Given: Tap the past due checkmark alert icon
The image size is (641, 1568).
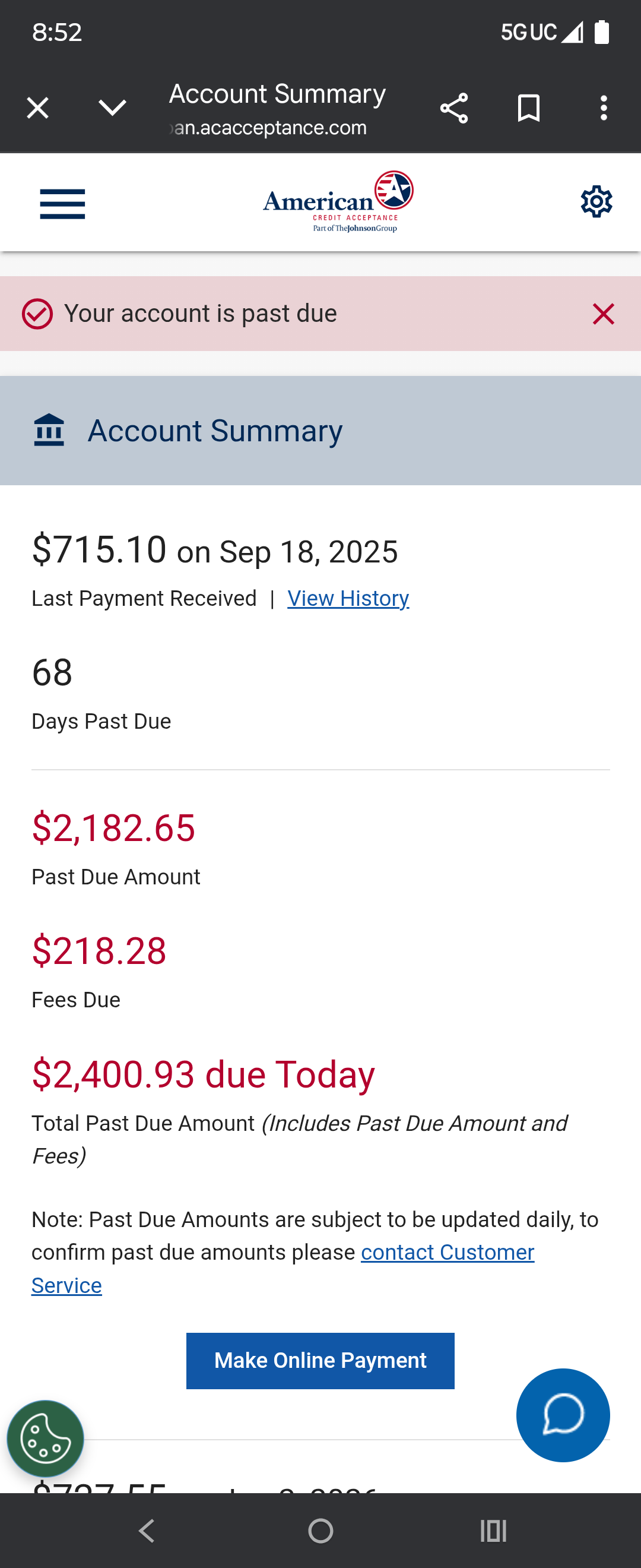Looking at the screenshot, I should tap(37, 314).
